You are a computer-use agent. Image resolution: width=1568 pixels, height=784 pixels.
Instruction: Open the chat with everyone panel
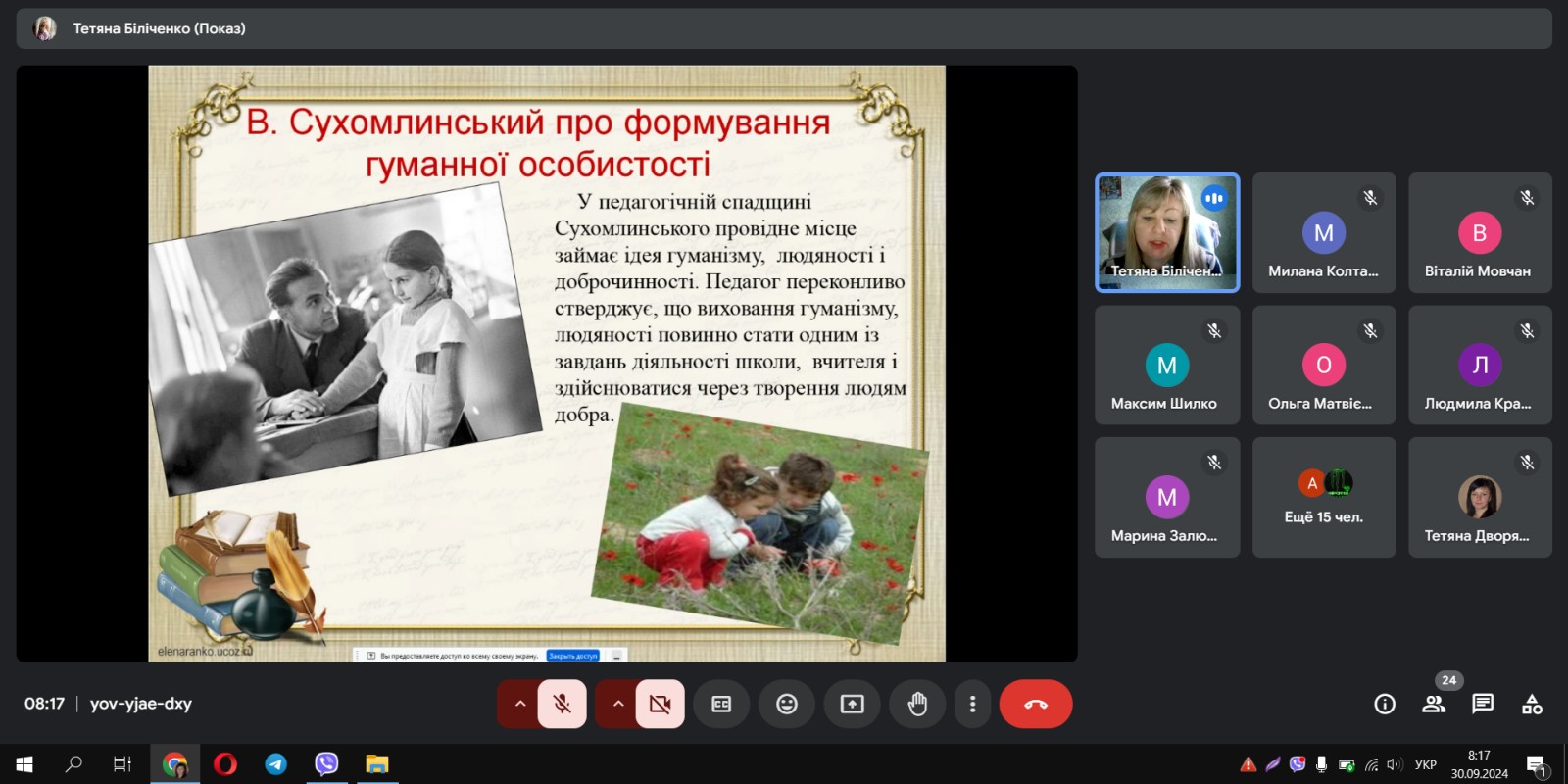click(1483, 704)
